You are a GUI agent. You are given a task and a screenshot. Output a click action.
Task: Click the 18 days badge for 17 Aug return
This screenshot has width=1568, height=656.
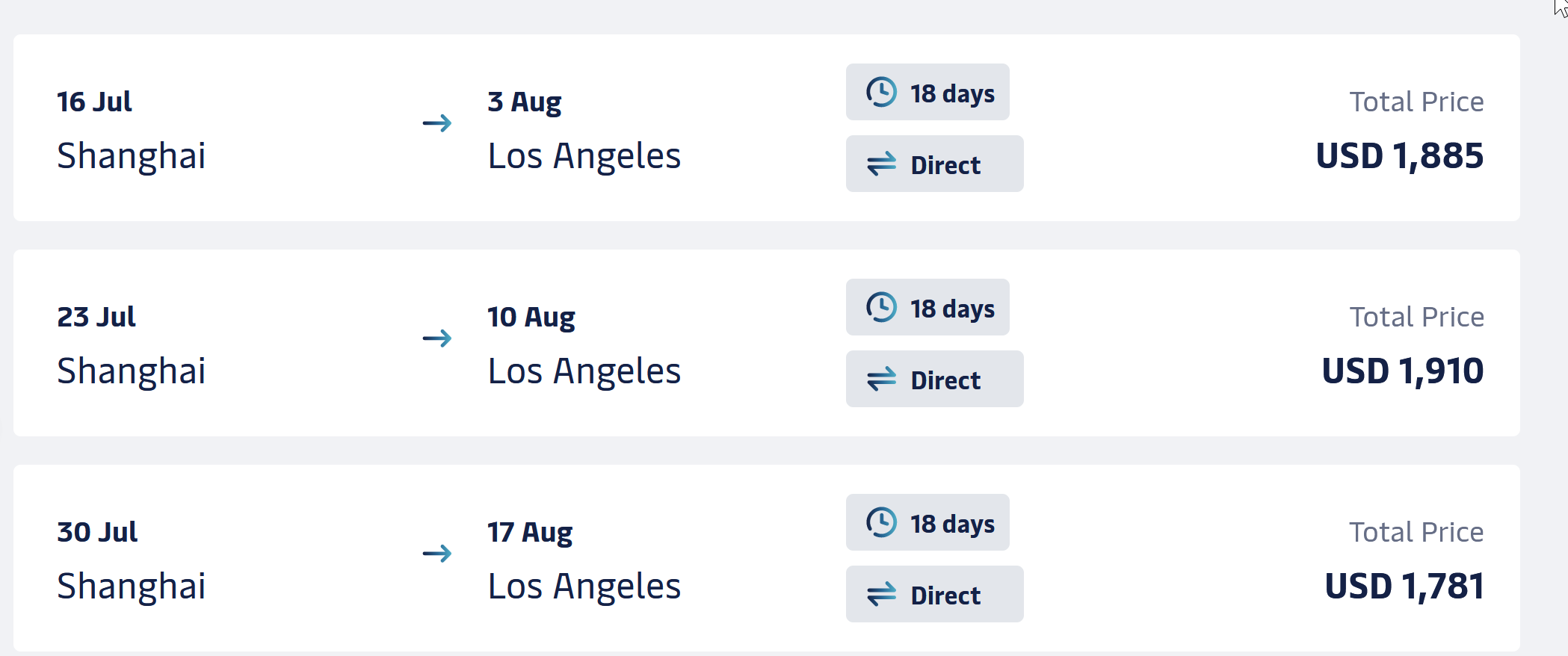point(927,523)
